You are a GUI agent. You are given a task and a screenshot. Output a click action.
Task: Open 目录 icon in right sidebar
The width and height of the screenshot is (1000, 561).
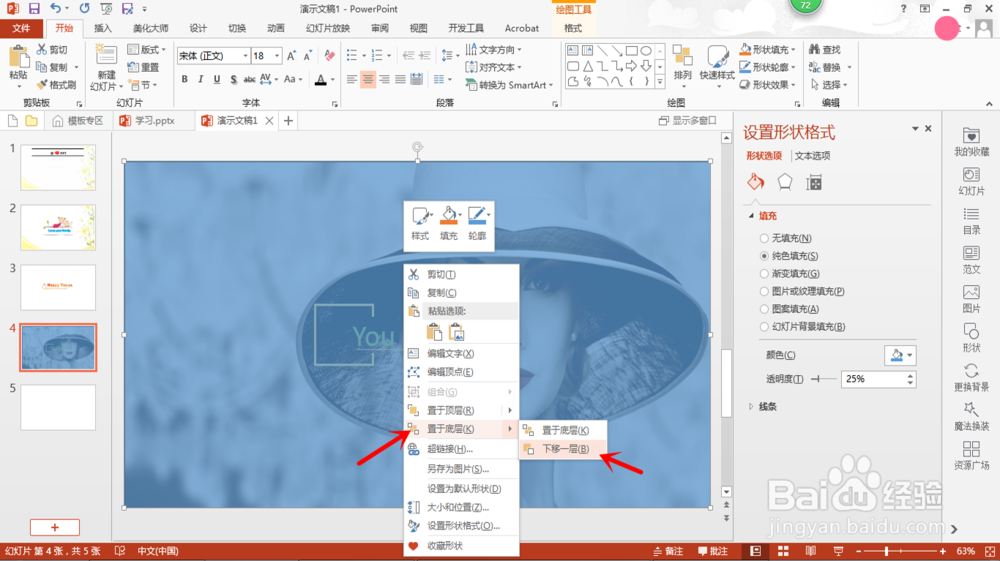(971, 221)
